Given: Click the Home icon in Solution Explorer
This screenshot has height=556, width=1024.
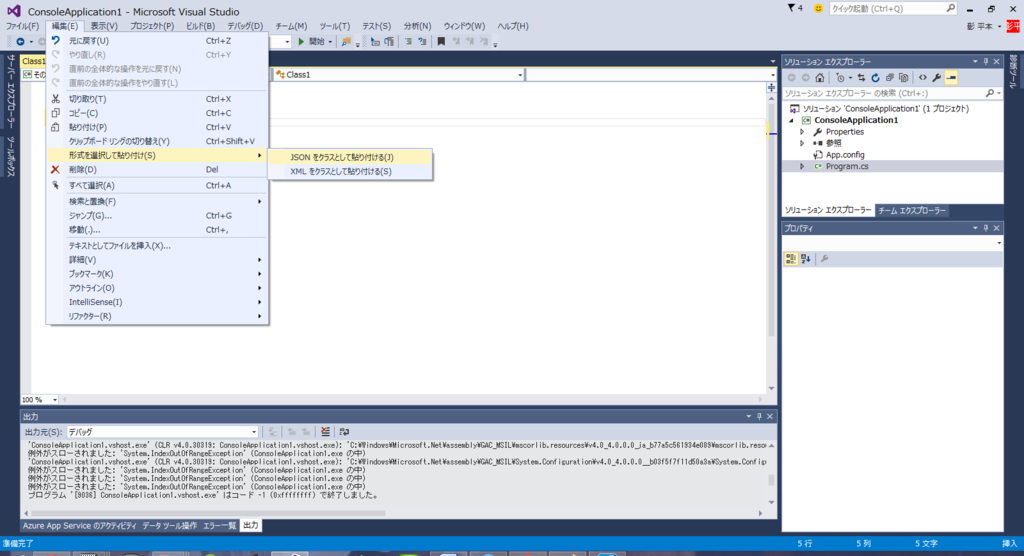Looking at the screenshot, I should [x=820, y=78].
